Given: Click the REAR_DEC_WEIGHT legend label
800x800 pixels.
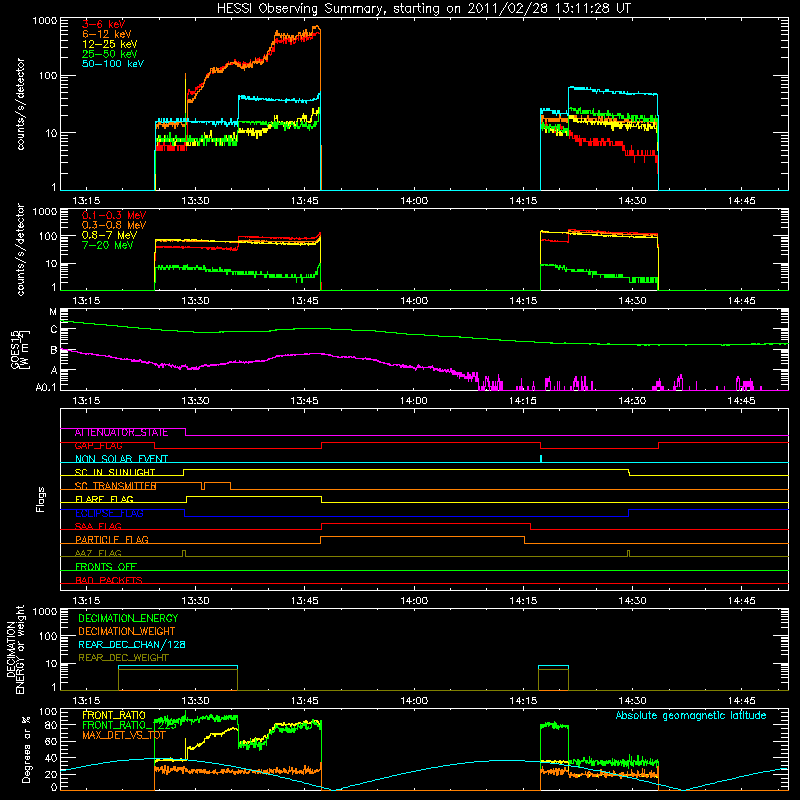Looking at the screenshot, I should 123,658.
